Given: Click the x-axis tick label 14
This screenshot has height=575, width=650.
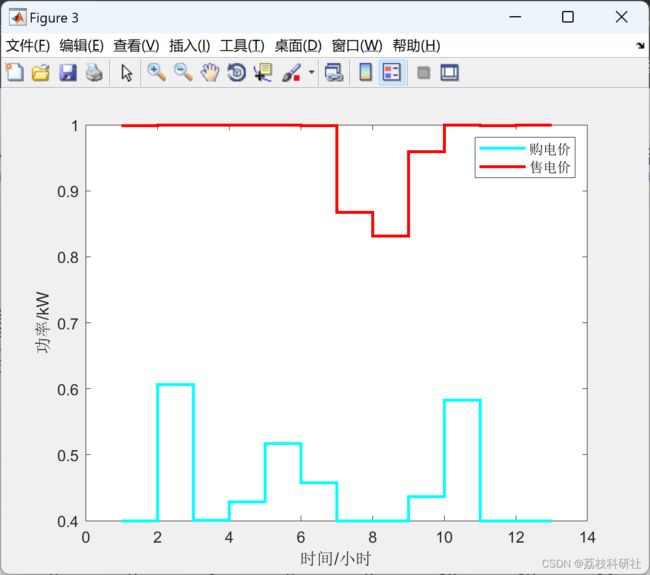Looking at the screenshot, I should pyautogui.click(x=587, y=538).
